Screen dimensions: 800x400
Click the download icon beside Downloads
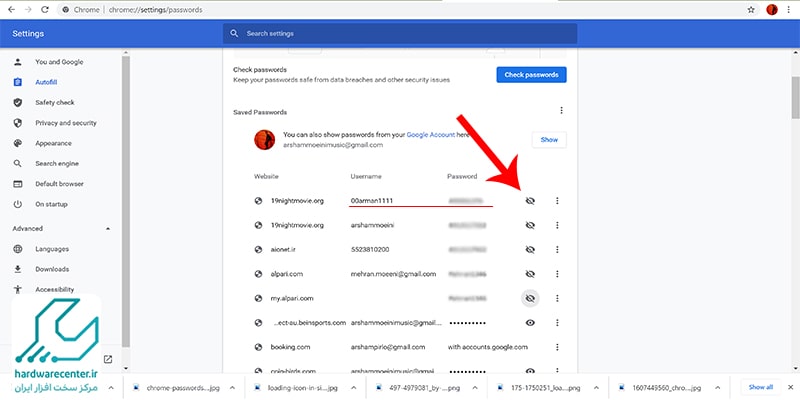pos(18,269)
